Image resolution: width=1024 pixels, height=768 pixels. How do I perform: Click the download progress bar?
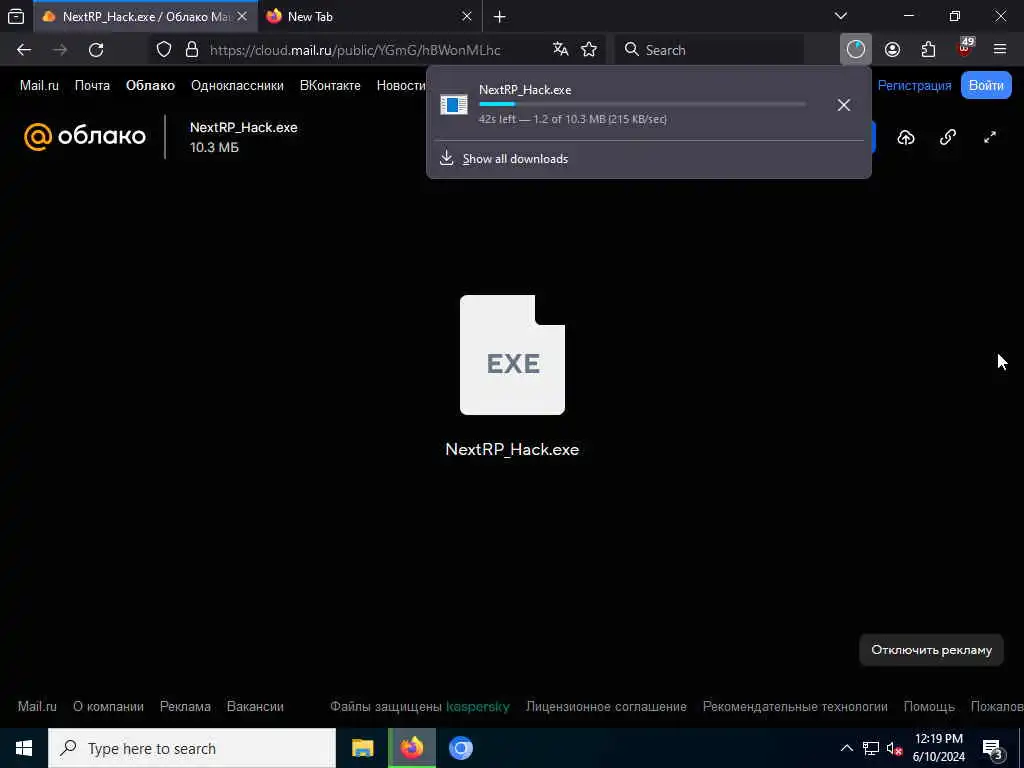tap(642, 104)
